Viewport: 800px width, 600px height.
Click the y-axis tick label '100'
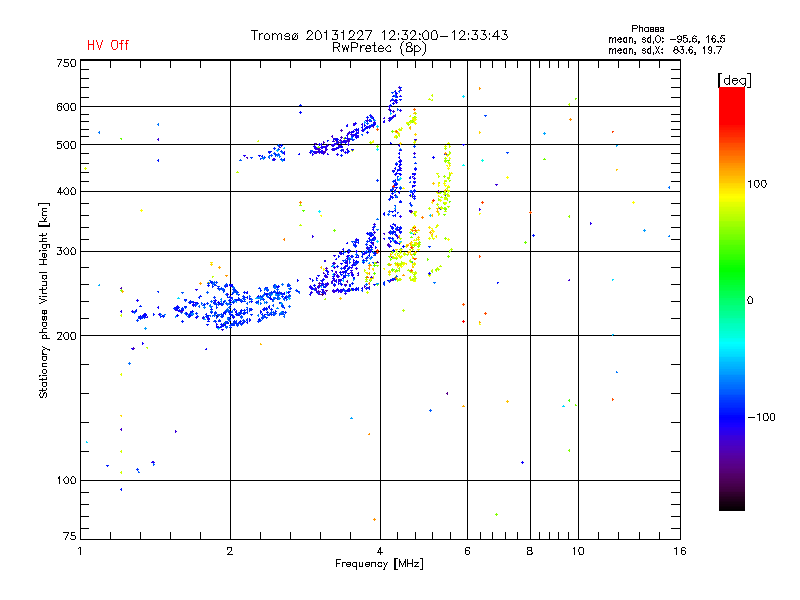(x=66, y=481)
